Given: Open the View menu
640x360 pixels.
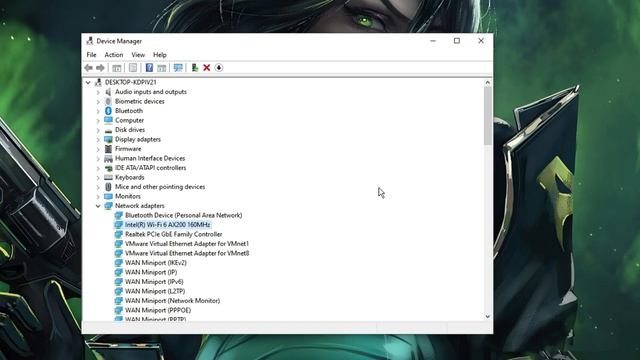Looking at the screenshot, I should coord(138,55).
